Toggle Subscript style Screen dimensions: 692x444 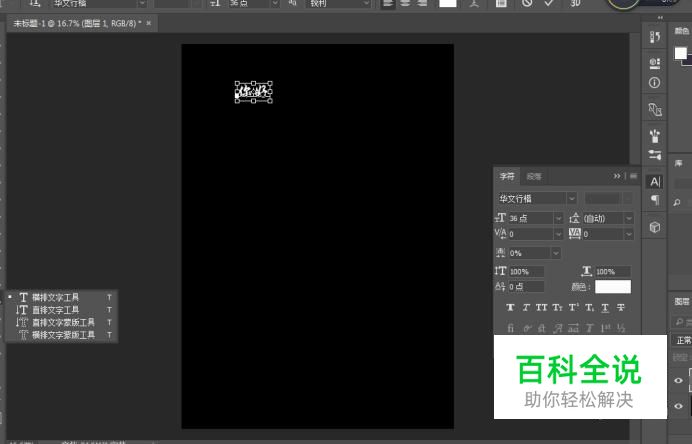click(589, 308)
